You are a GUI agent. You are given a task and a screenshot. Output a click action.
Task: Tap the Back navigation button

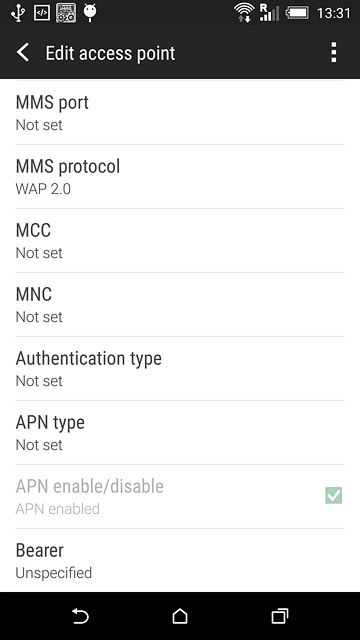pos(80,616)
